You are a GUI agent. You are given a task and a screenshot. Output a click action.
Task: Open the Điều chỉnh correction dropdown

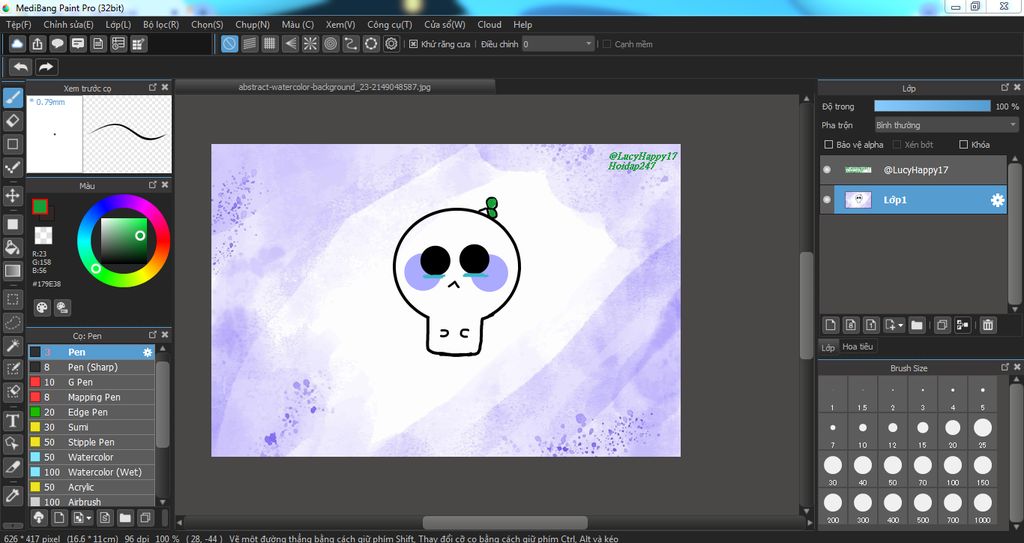(x=558, y=44)
